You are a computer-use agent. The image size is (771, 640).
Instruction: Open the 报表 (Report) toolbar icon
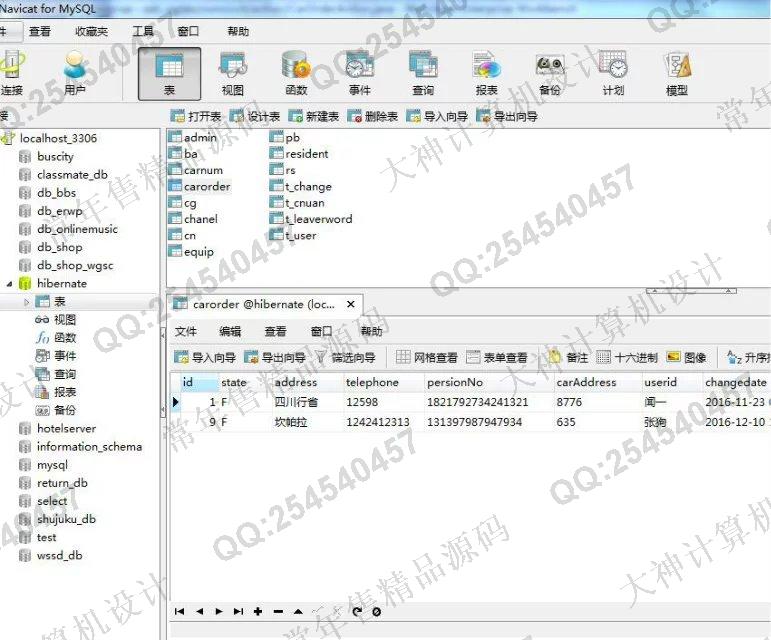click(x=486, y=74)
